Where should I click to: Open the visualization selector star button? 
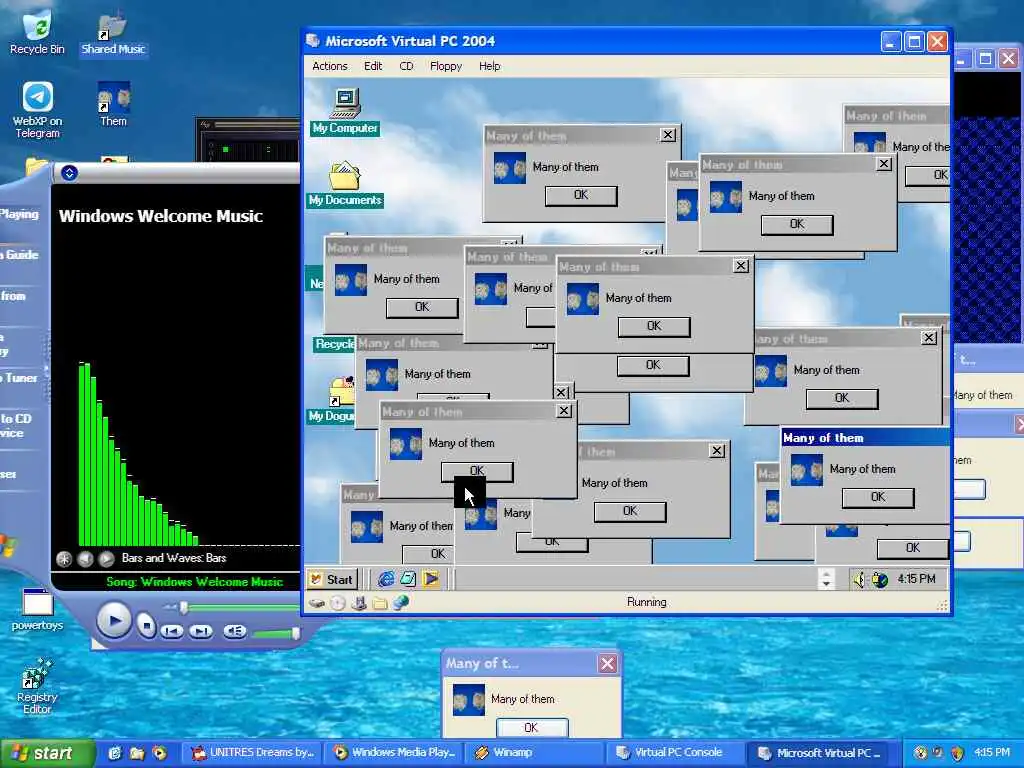(x=64, y=559)
